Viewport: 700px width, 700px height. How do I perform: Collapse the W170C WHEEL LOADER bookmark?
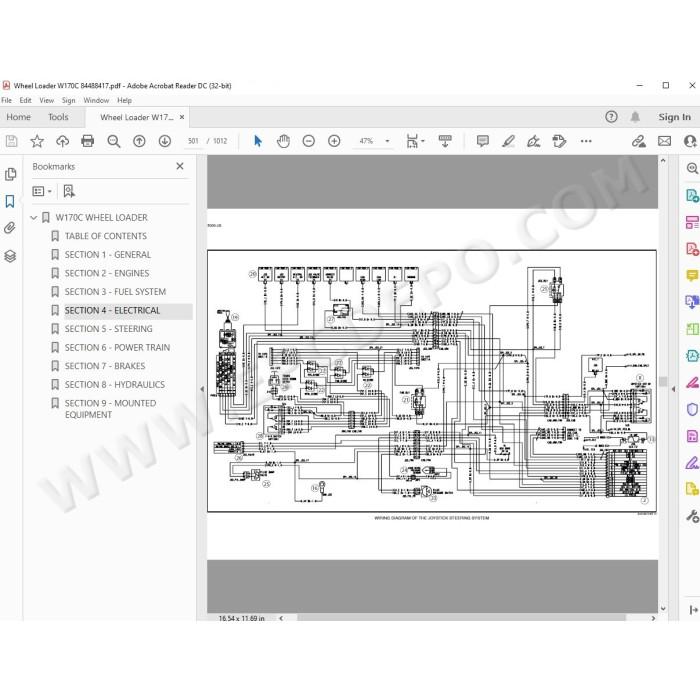[33, 217]
